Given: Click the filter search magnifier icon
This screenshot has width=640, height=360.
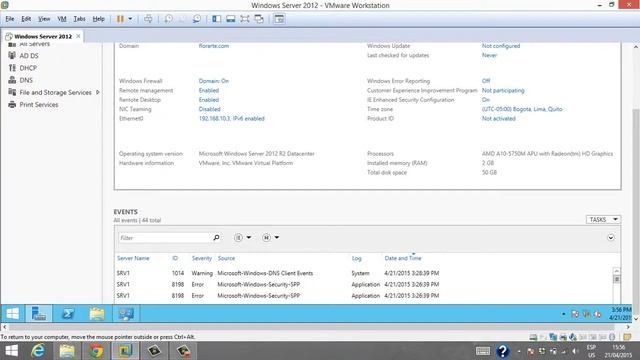Looking at the screenshot, I should (216, 238).
